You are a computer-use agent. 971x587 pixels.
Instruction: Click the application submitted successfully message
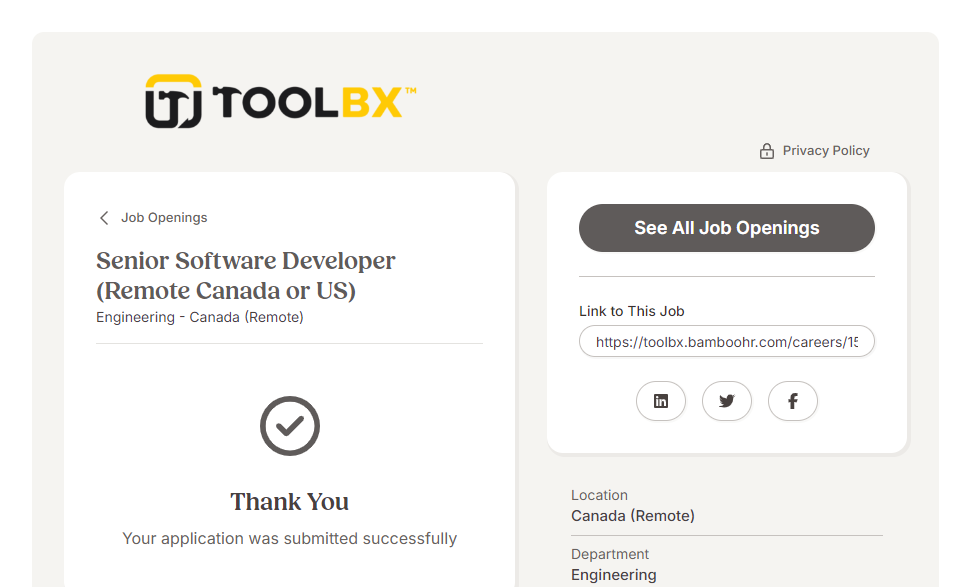[x=290, y=539]
